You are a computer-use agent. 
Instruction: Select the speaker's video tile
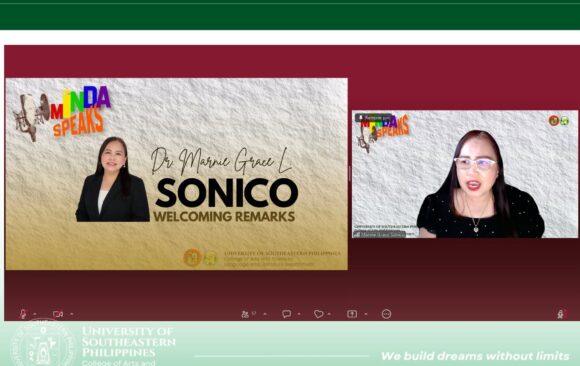(x=465, y=174)
